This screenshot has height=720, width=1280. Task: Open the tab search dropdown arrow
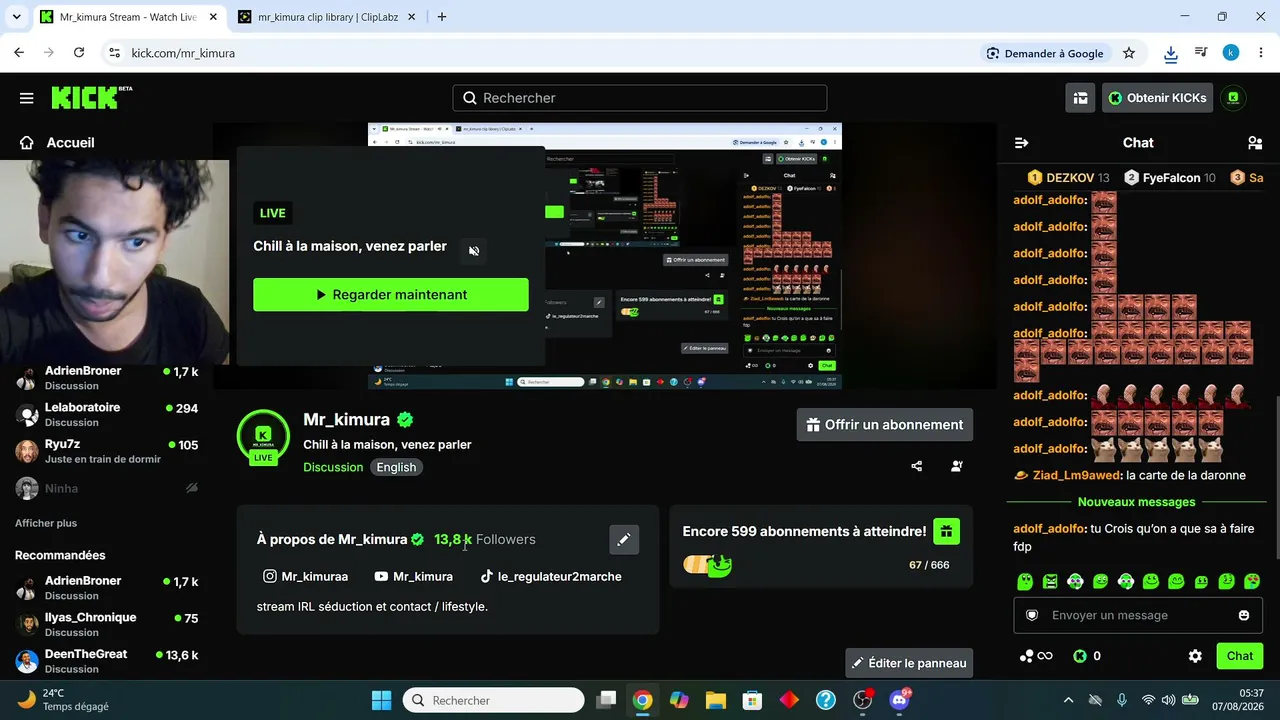tap(16, 17)
